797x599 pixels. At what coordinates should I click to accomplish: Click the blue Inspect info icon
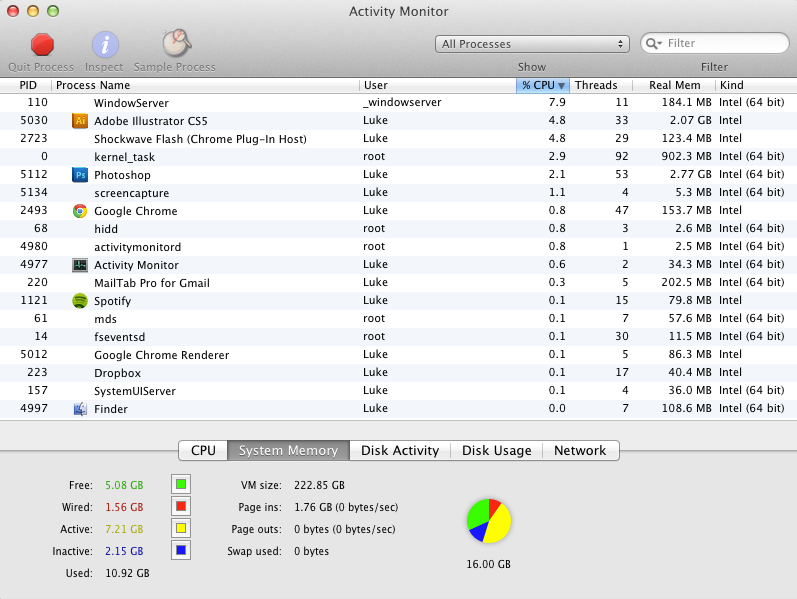[x=105, y=44]
